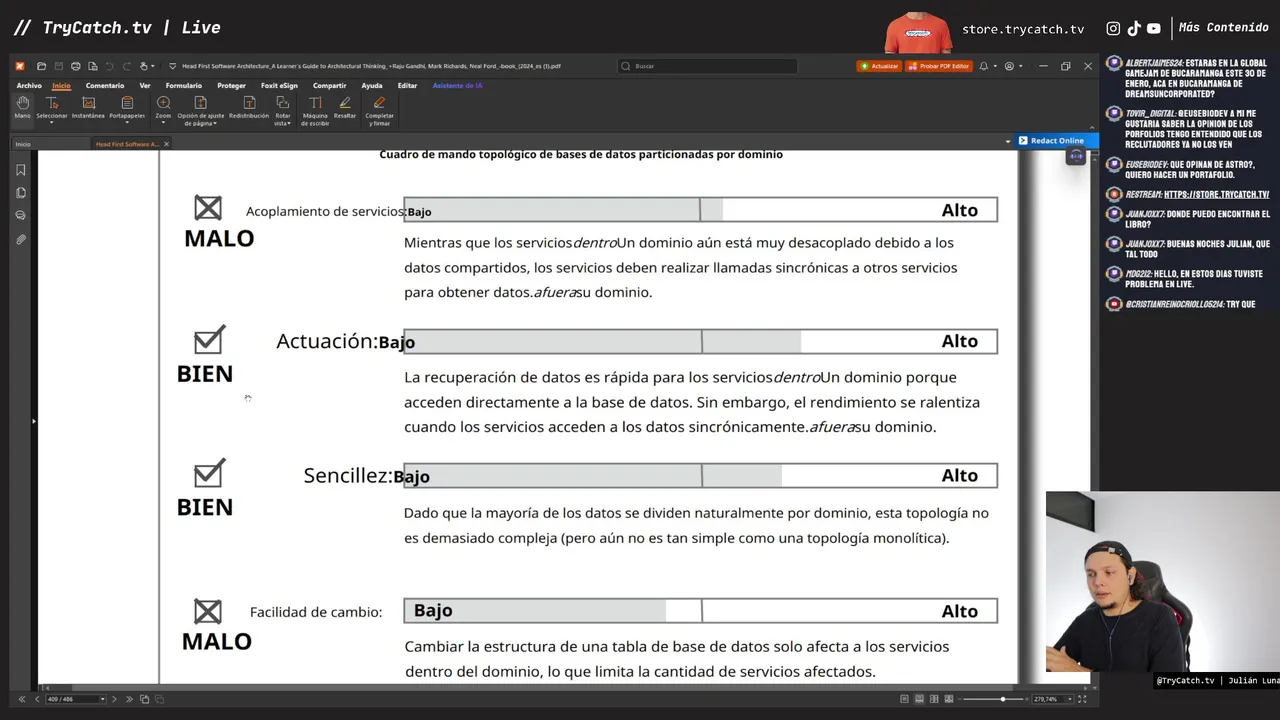
Task: Jump to the last page button
Action: pos(129,699)
